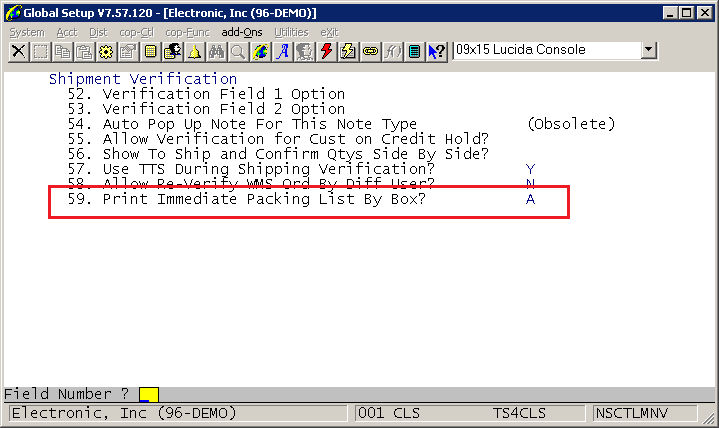Viewport: 719px width, 428px height.
Task: Open the cop-Func menu
Action: point(187,32)
